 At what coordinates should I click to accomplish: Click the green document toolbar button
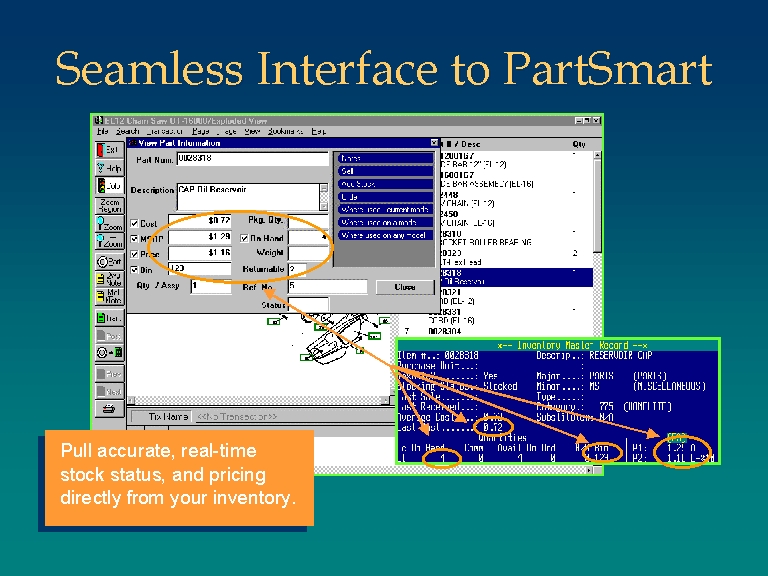109,318
